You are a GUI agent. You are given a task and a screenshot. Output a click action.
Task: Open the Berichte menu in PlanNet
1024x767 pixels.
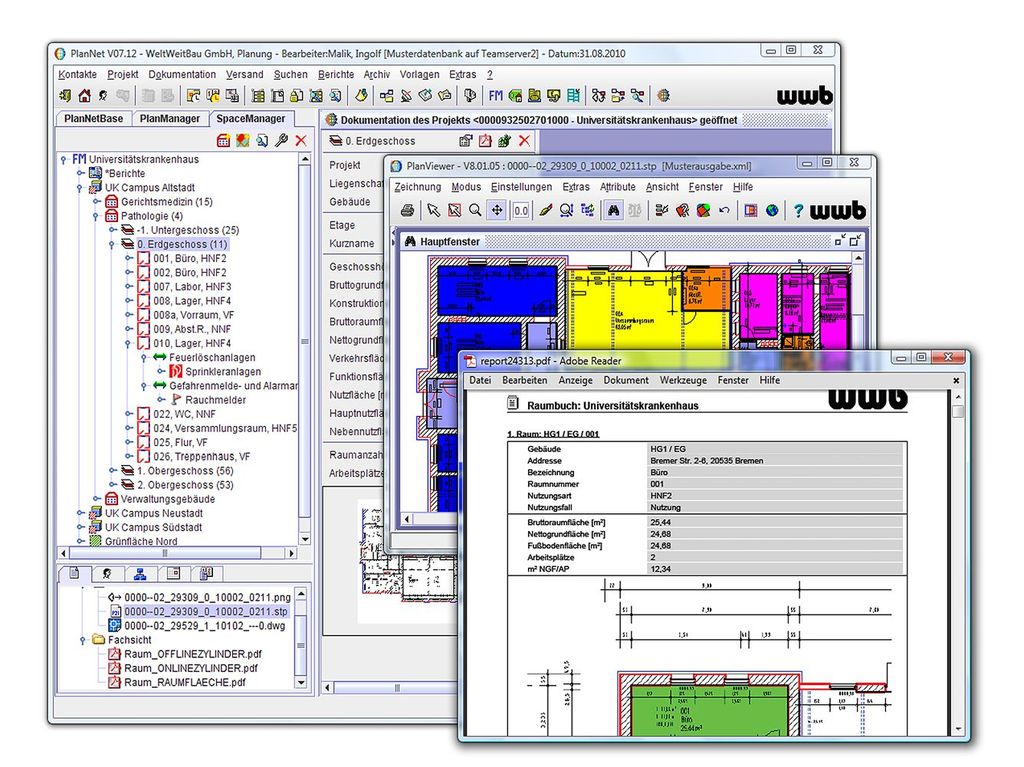tap(336, 74)
